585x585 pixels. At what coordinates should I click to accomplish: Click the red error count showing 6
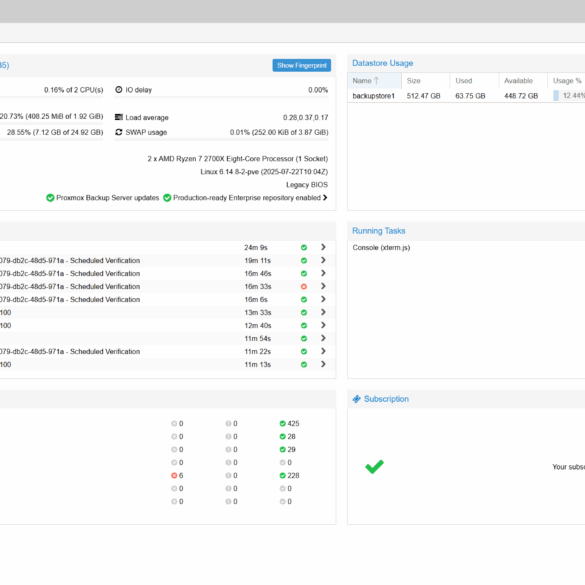[177, 475]
